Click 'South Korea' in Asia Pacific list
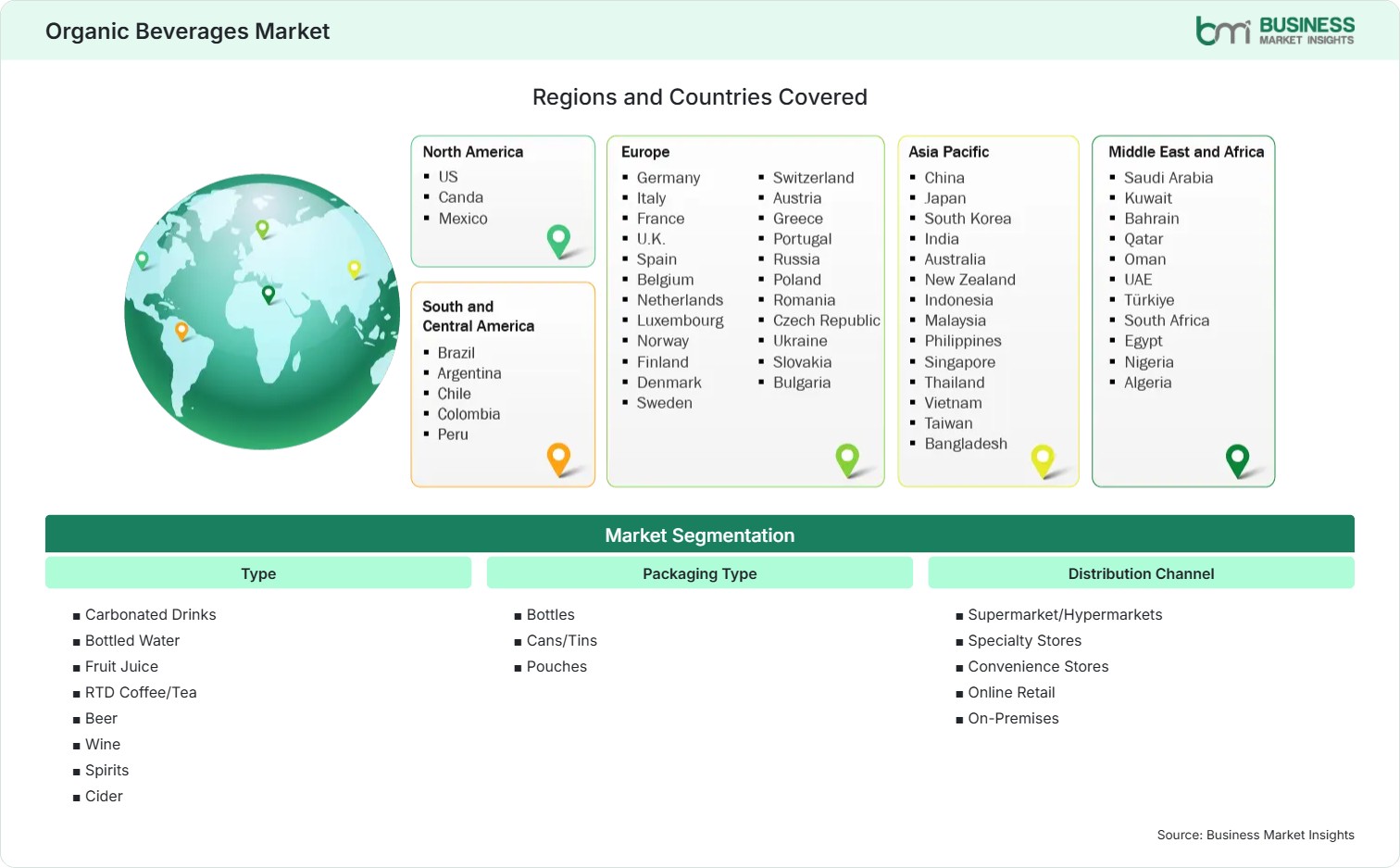The height and width of the screenshot is (868, 1400). (968, 219)
